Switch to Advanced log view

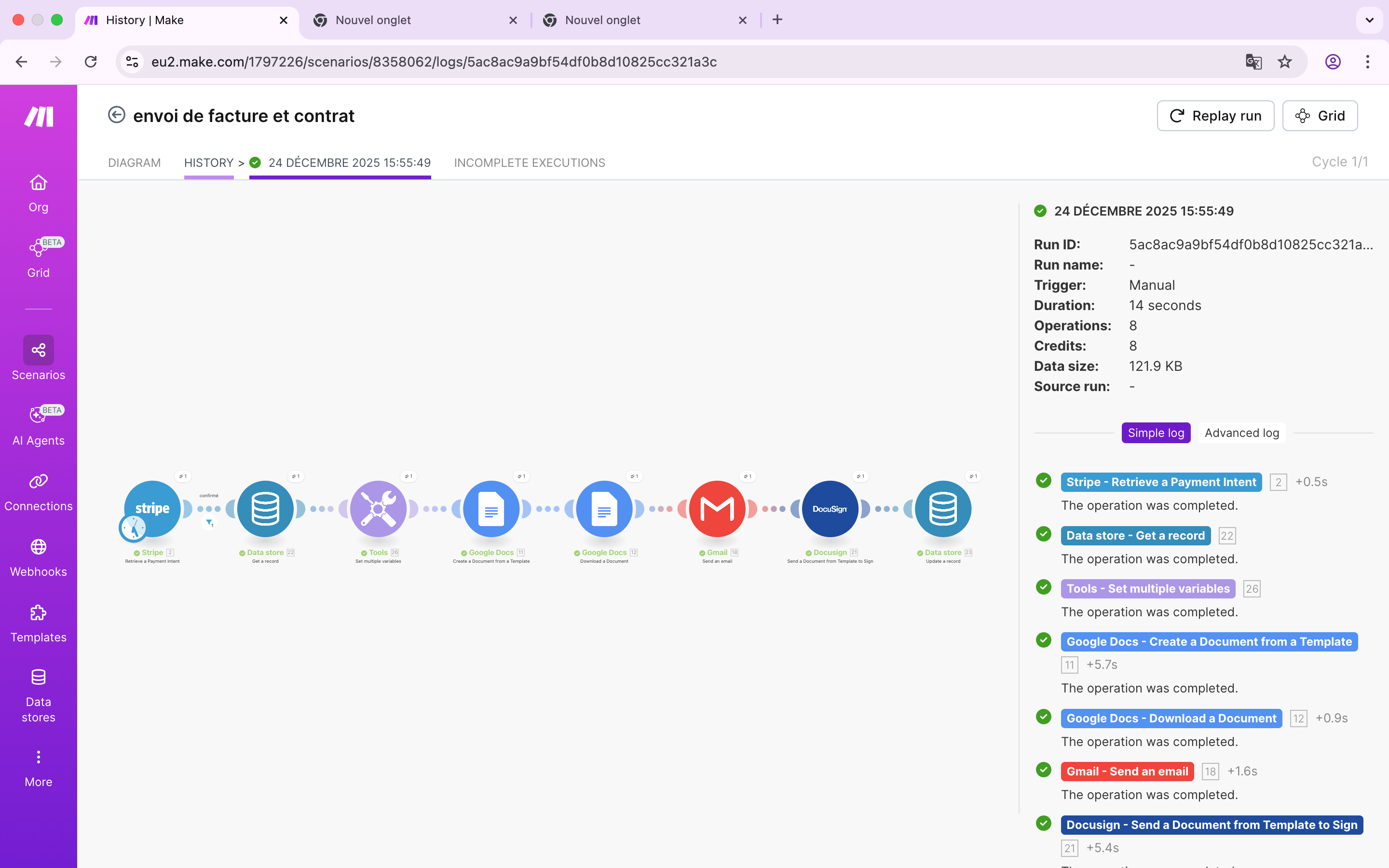[x=1241, y=433]
